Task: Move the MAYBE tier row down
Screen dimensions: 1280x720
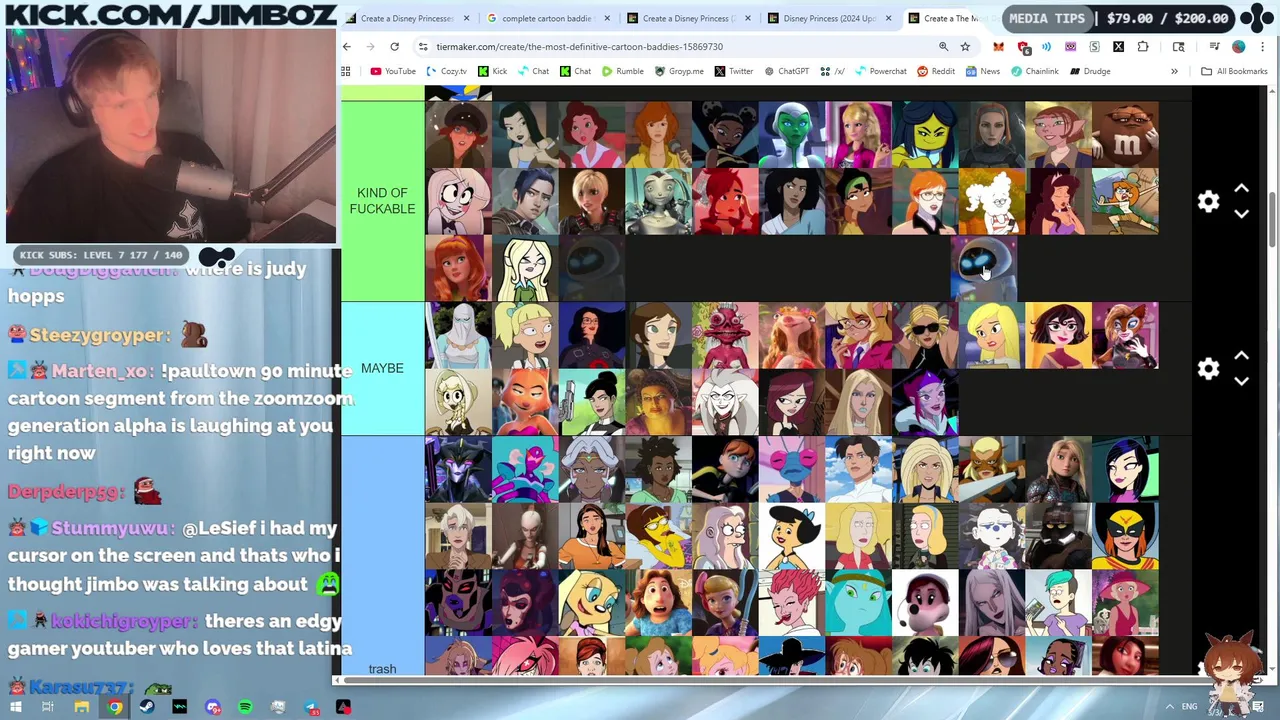Action: pyautogui.click(x=1241, y=381)
